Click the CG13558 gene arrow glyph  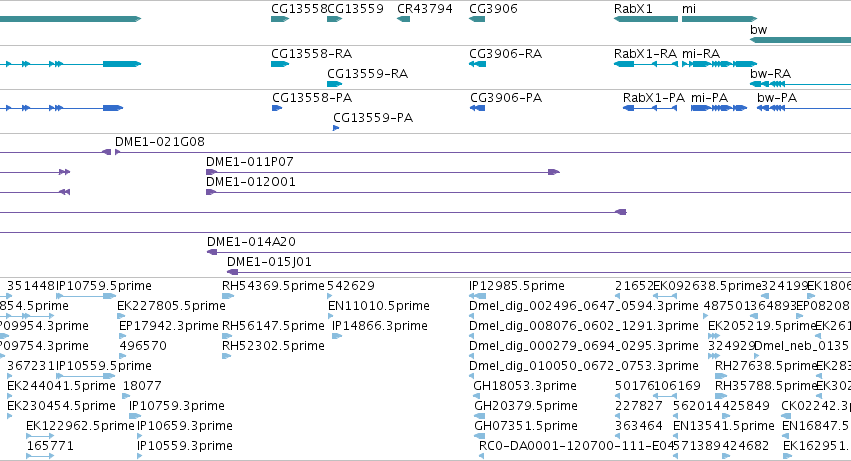click(x=280, y=19)
